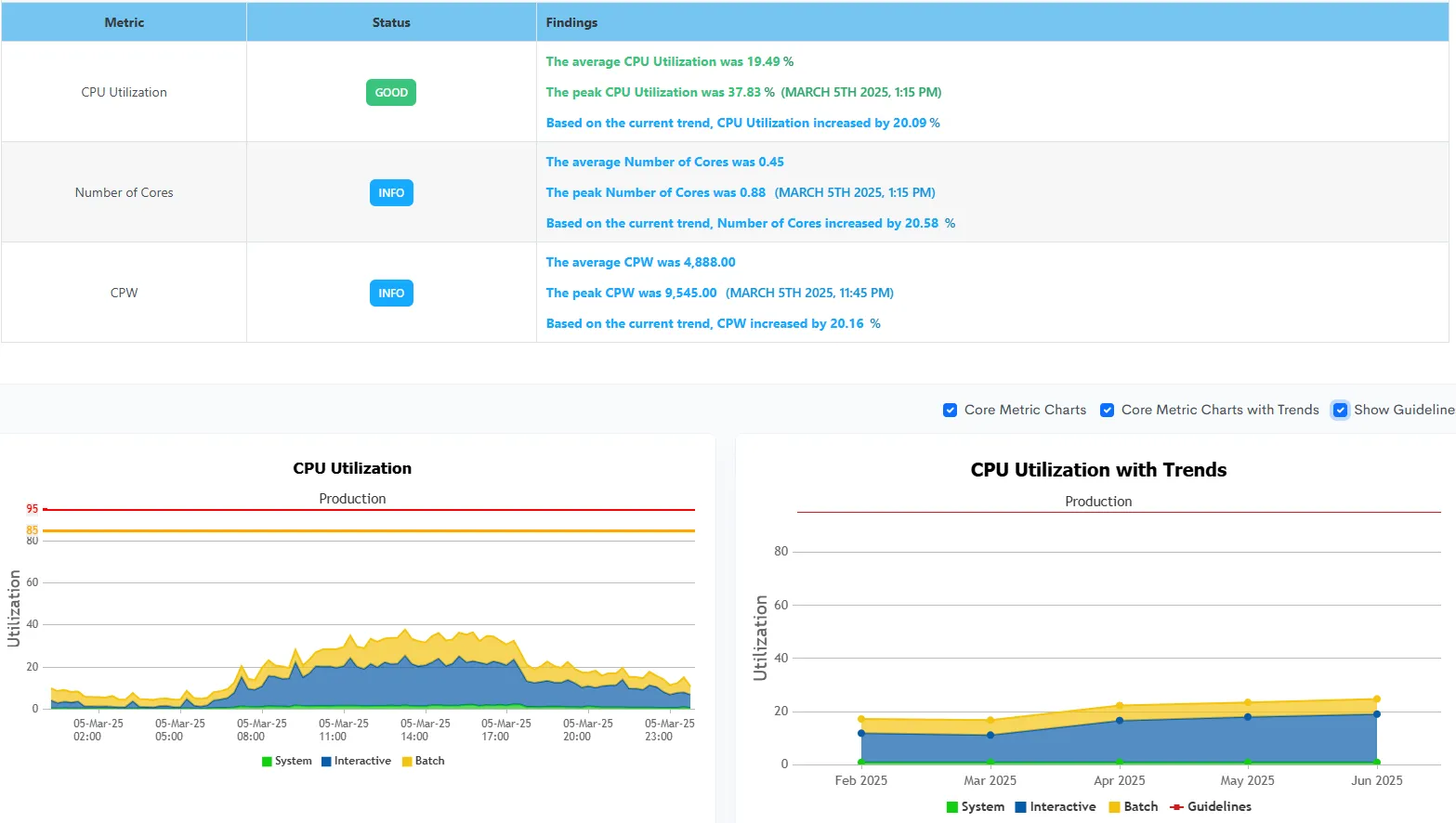This screenshot has height=823, width=1456.
Task: Click the green System color swatch
Action: (x=266, y=761)
